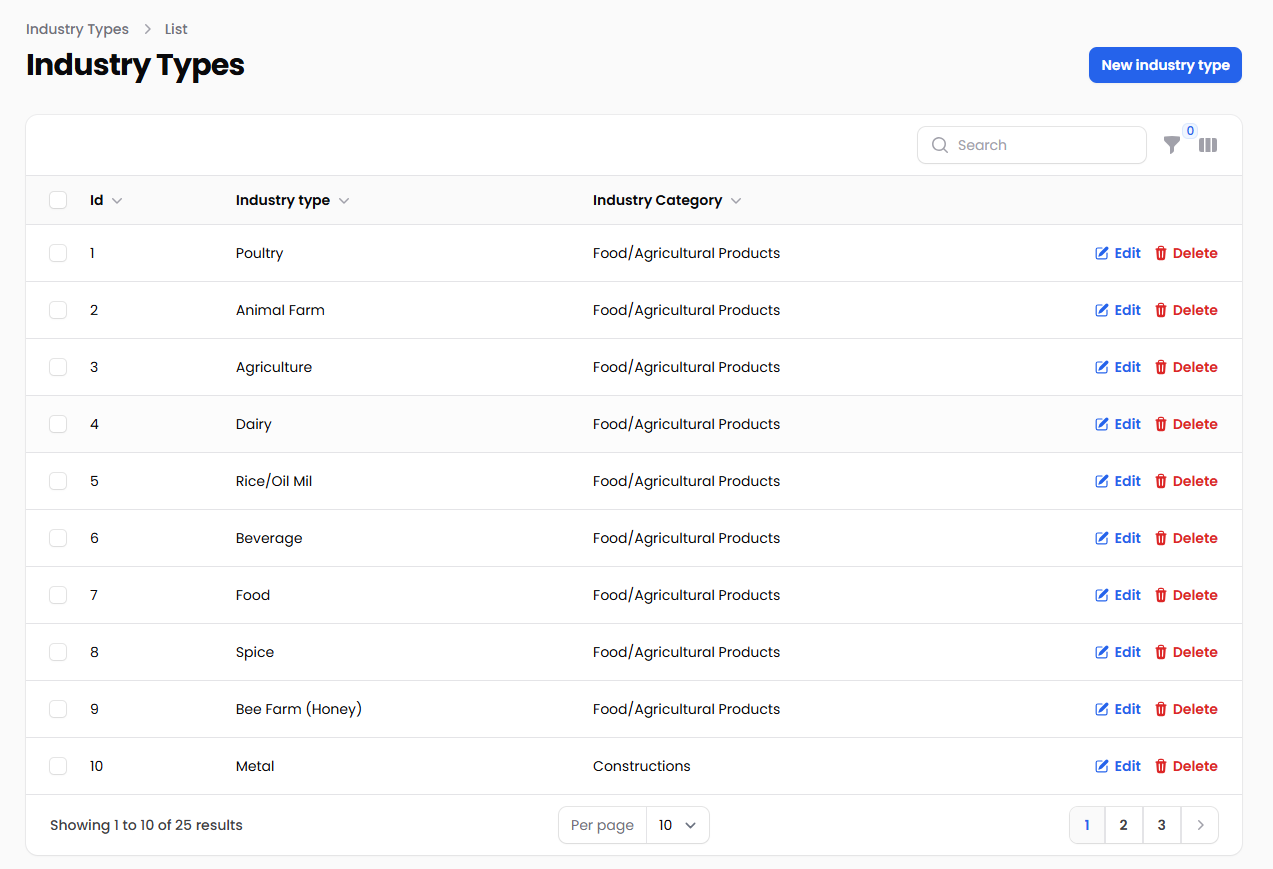Tick the checkbox beside Bee Farm (Honey)
This screenshot has width=1273, height=869.
pos(58,709)
